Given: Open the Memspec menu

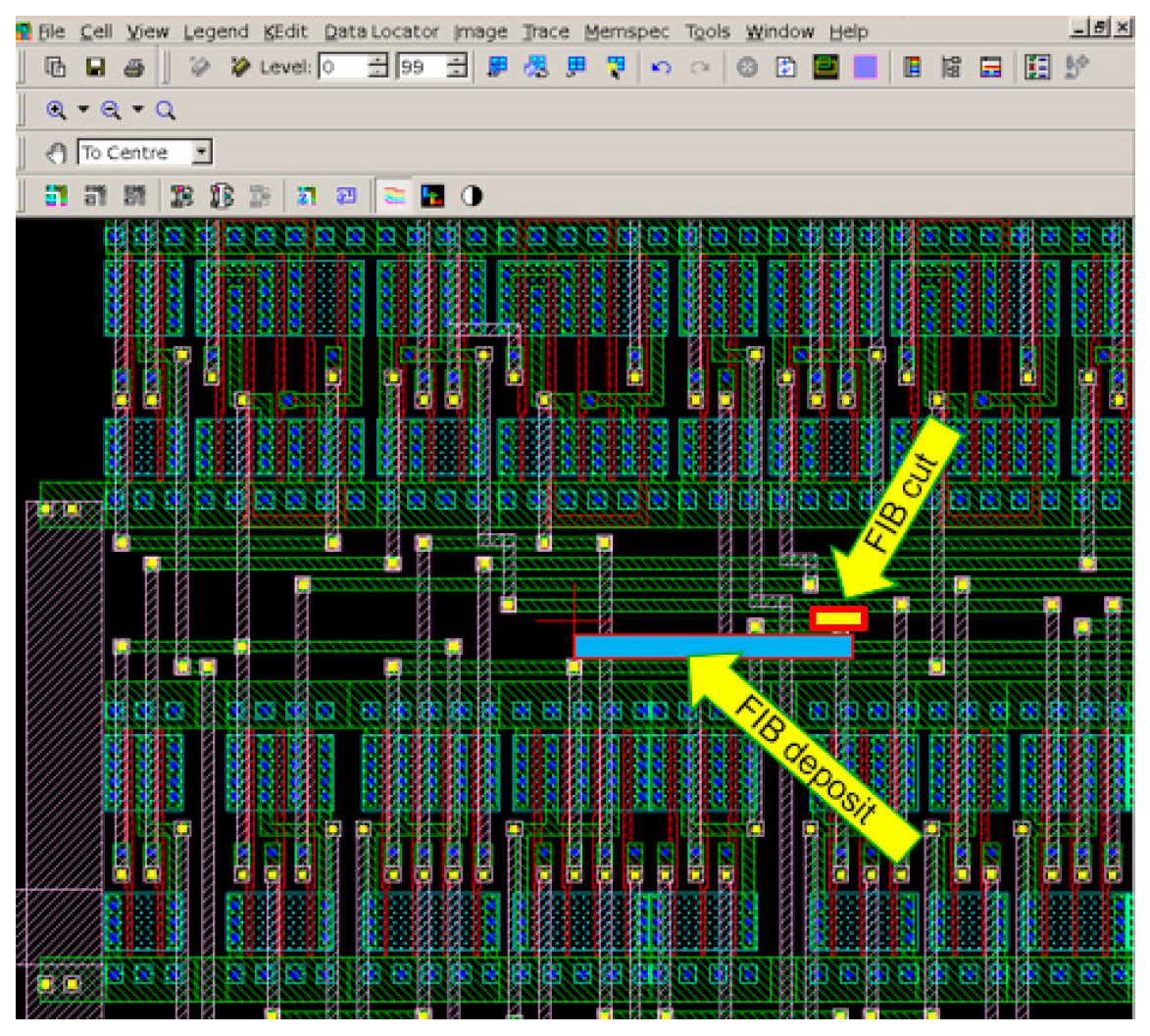Looking at the screenshot, I should pyautogui.click(x=627, y=31).
